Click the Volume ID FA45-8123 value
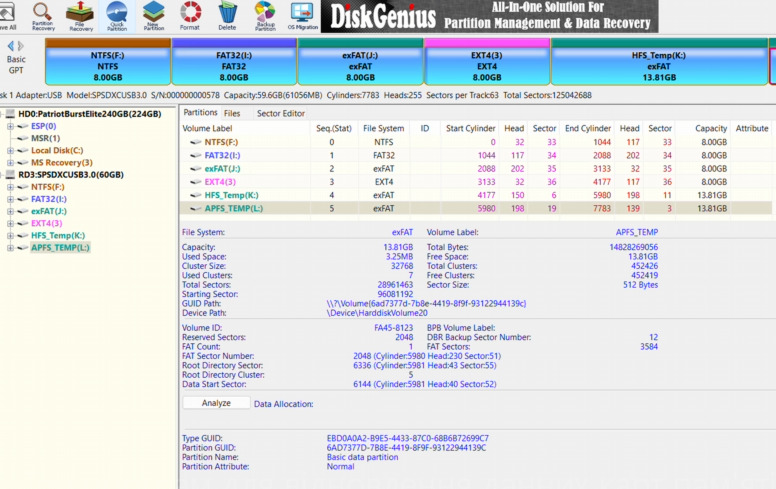The image size is (776, 489). pyautogui.click(x=393, y=328)
